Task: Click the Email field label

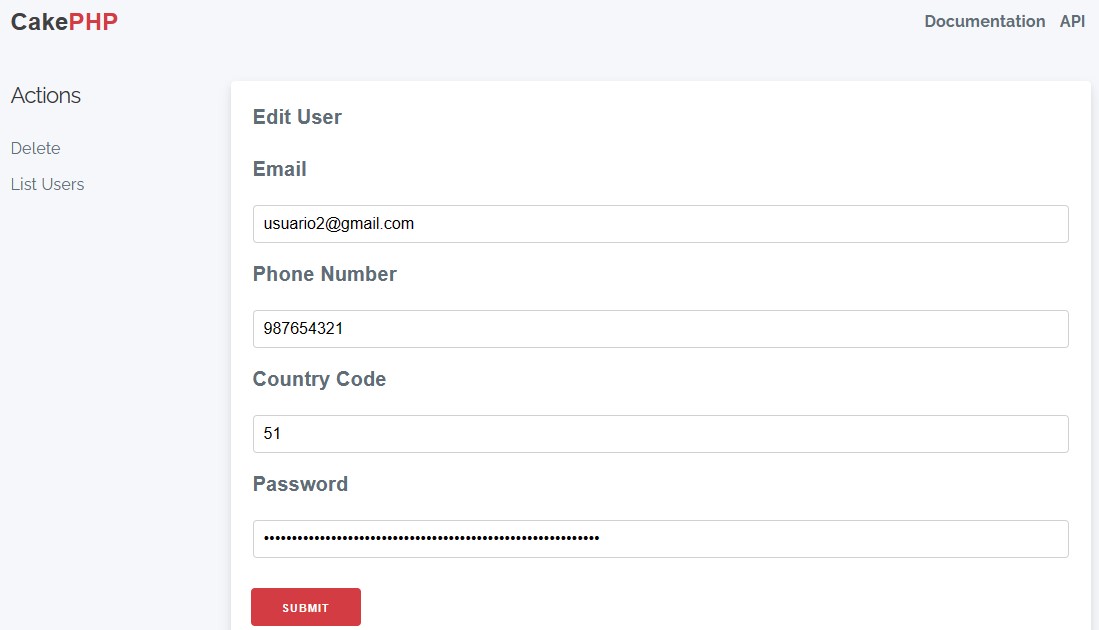Action: [280, 169]
